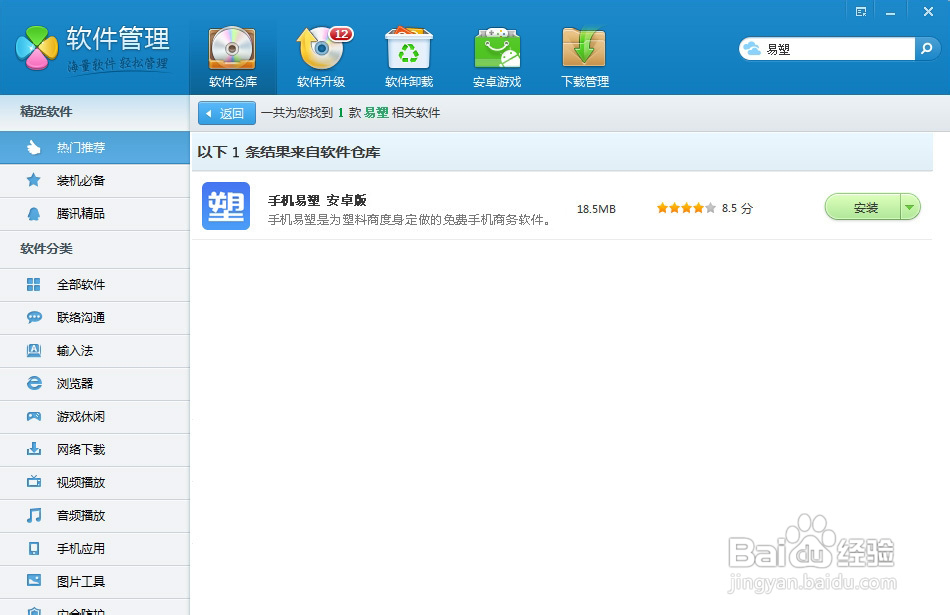Open the 游戏休闲 category
The height and width of the screenshot is (615, 950).
point(95,417)
